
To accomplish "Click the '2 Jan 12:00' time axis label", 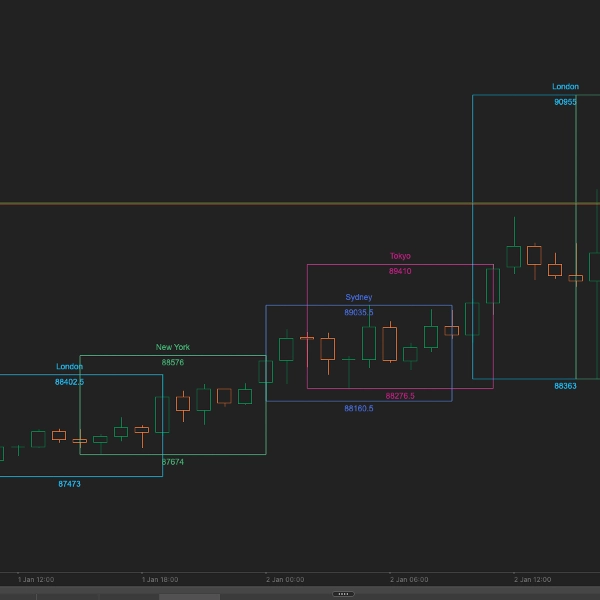I will (x=533, y=580).
